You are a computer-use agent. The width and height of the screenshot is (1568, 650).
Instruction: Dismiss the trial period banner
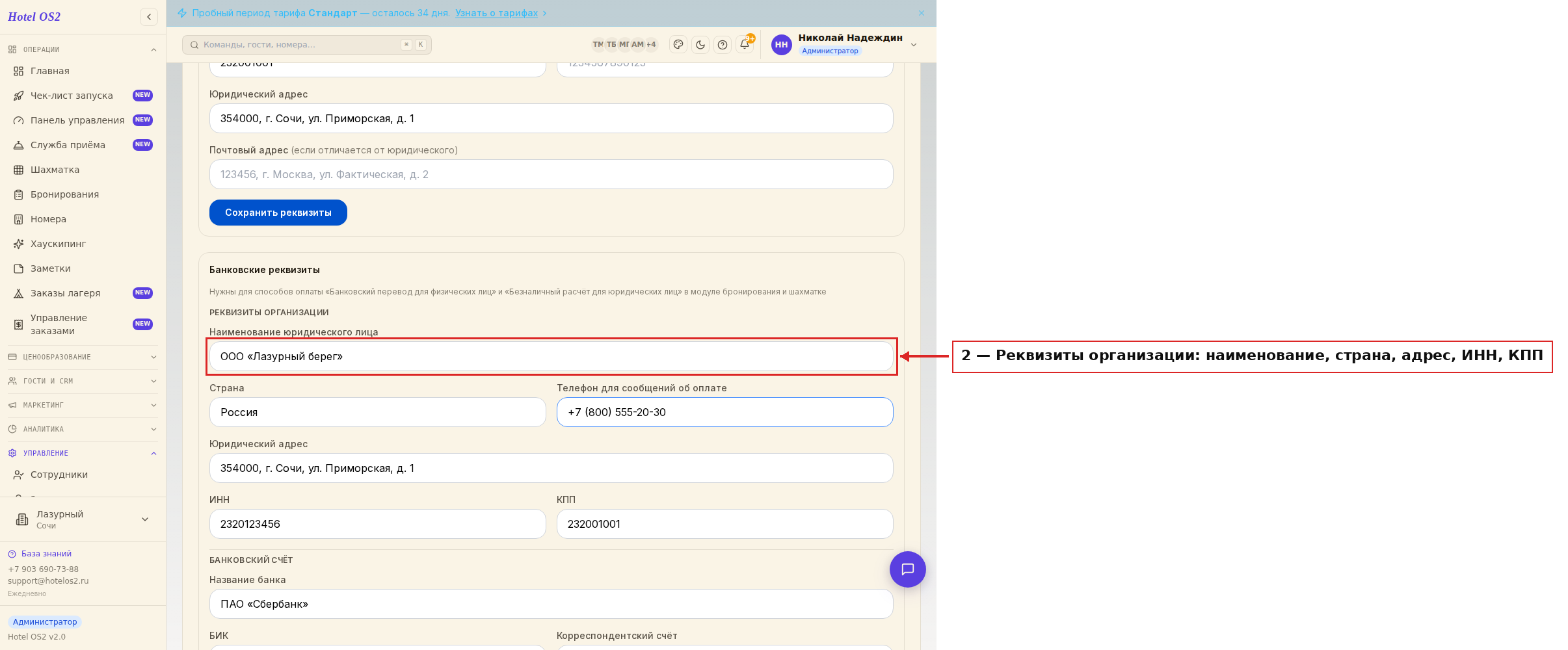click(921, 13)
